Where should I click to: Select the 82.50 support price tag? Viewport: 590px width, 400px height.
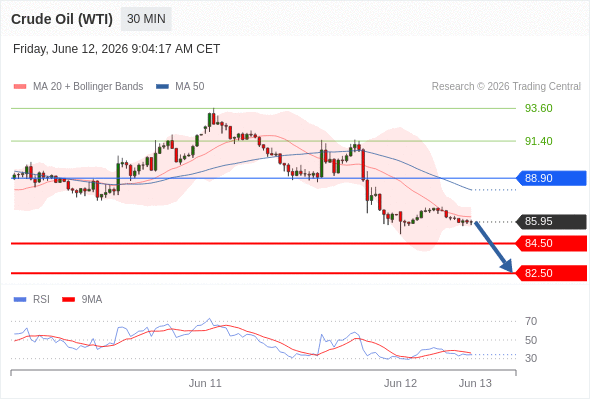[551, 273]
